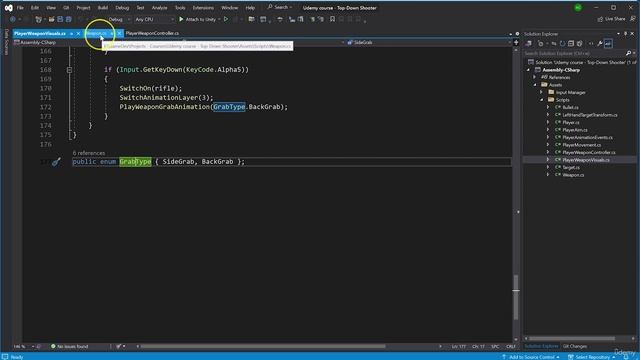
Task: Click the new project toolbar icon
Action: pos(38,19)
